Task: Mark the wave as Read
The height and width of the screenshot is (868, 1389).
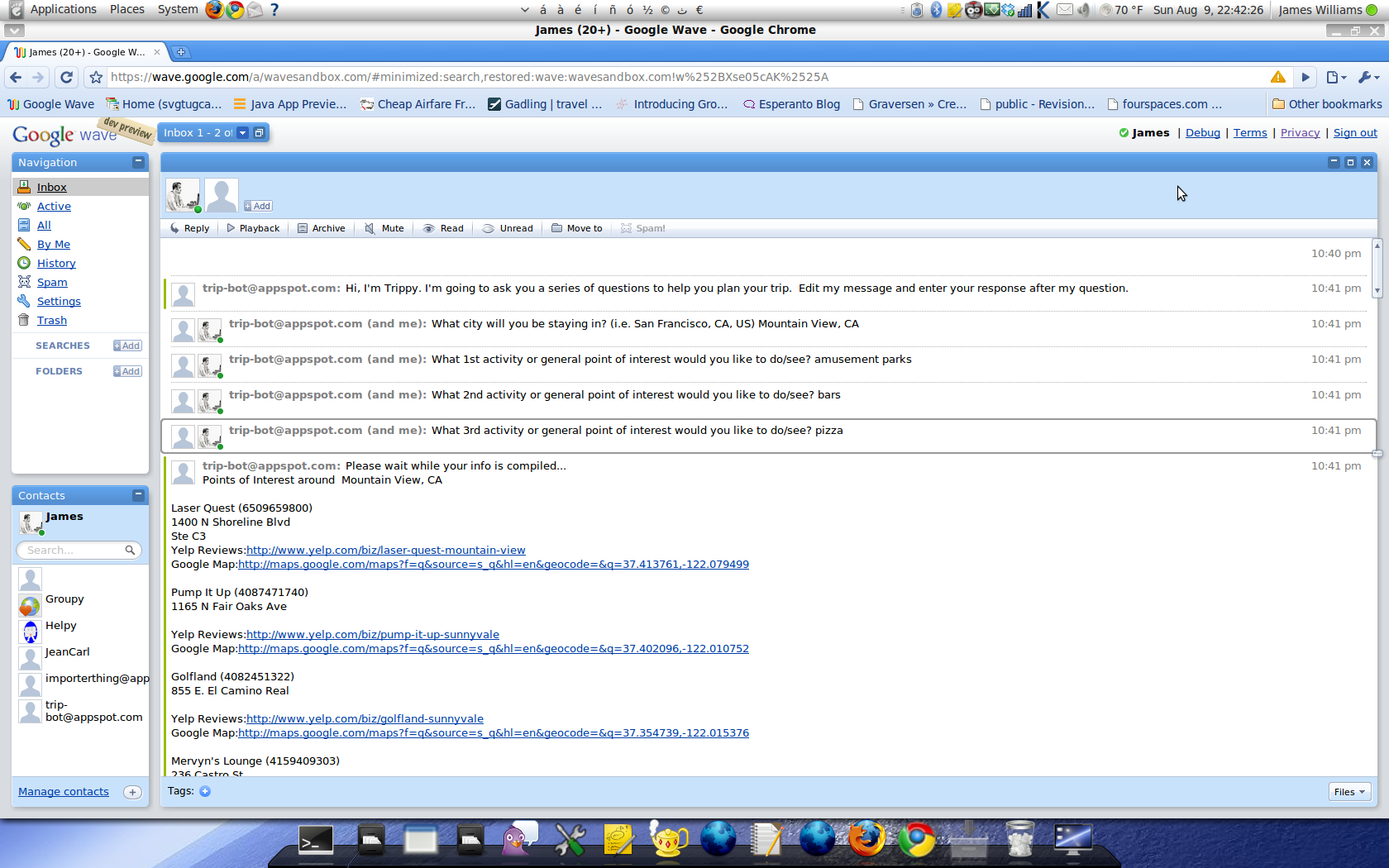Action: [x=443, y=228]
